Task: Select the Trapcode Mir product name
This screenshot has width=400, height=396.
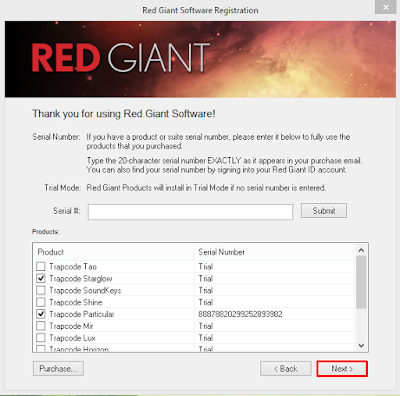Action: click(x=71, y=326)
